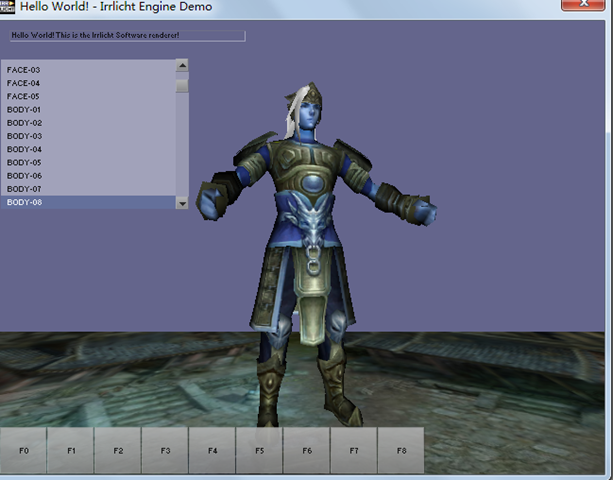613x480 pixels.
Task: Trigger the F4 button
Action: pos(212,451)
